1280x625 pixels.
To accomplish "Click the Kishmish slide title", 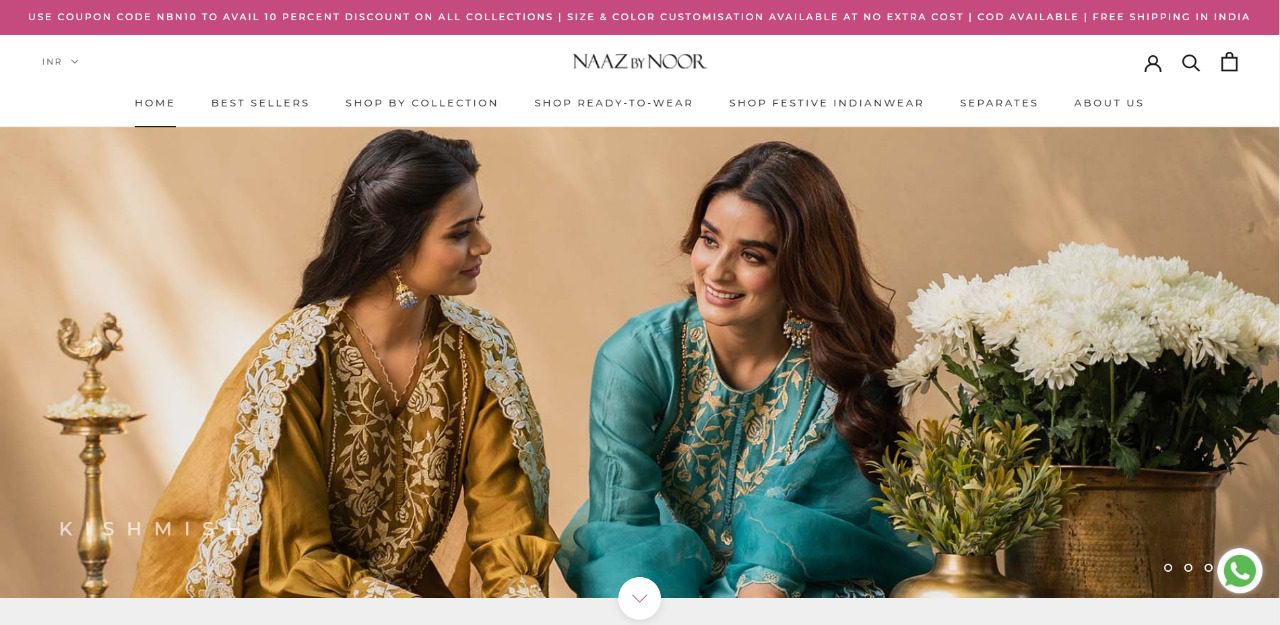I will click(x=151, y=529).
